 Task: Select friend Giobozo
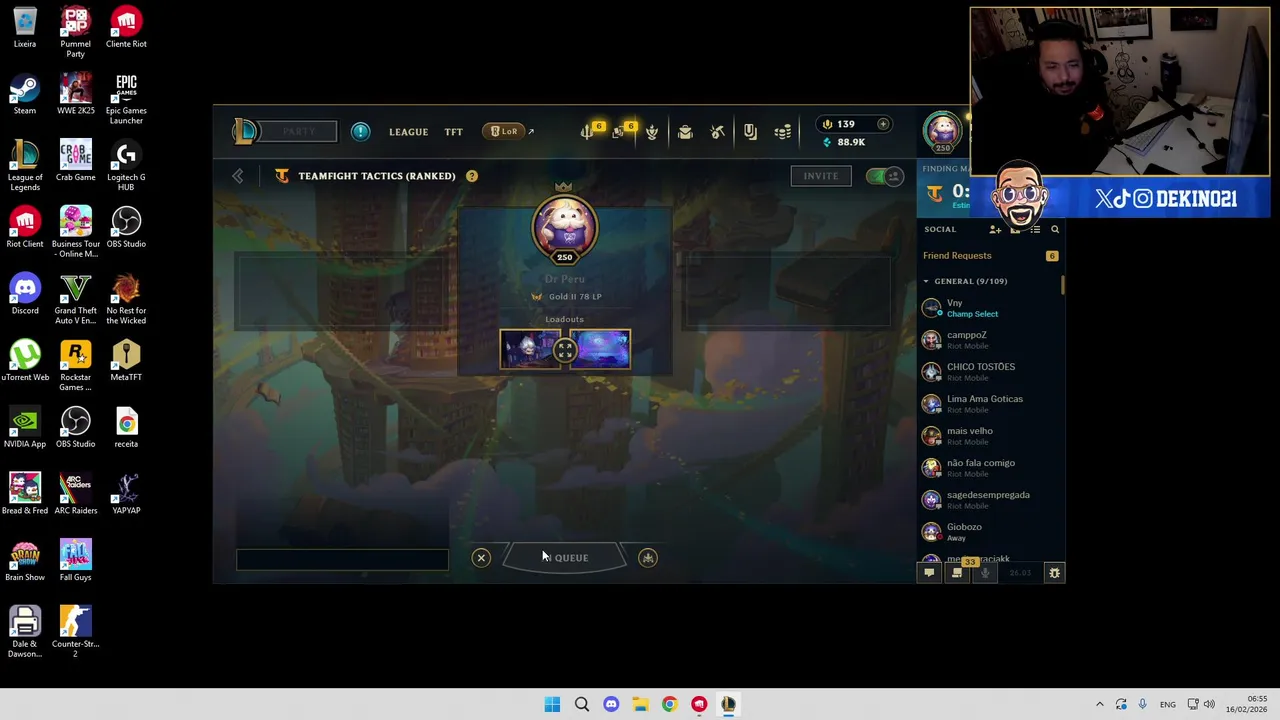[990, 532]
